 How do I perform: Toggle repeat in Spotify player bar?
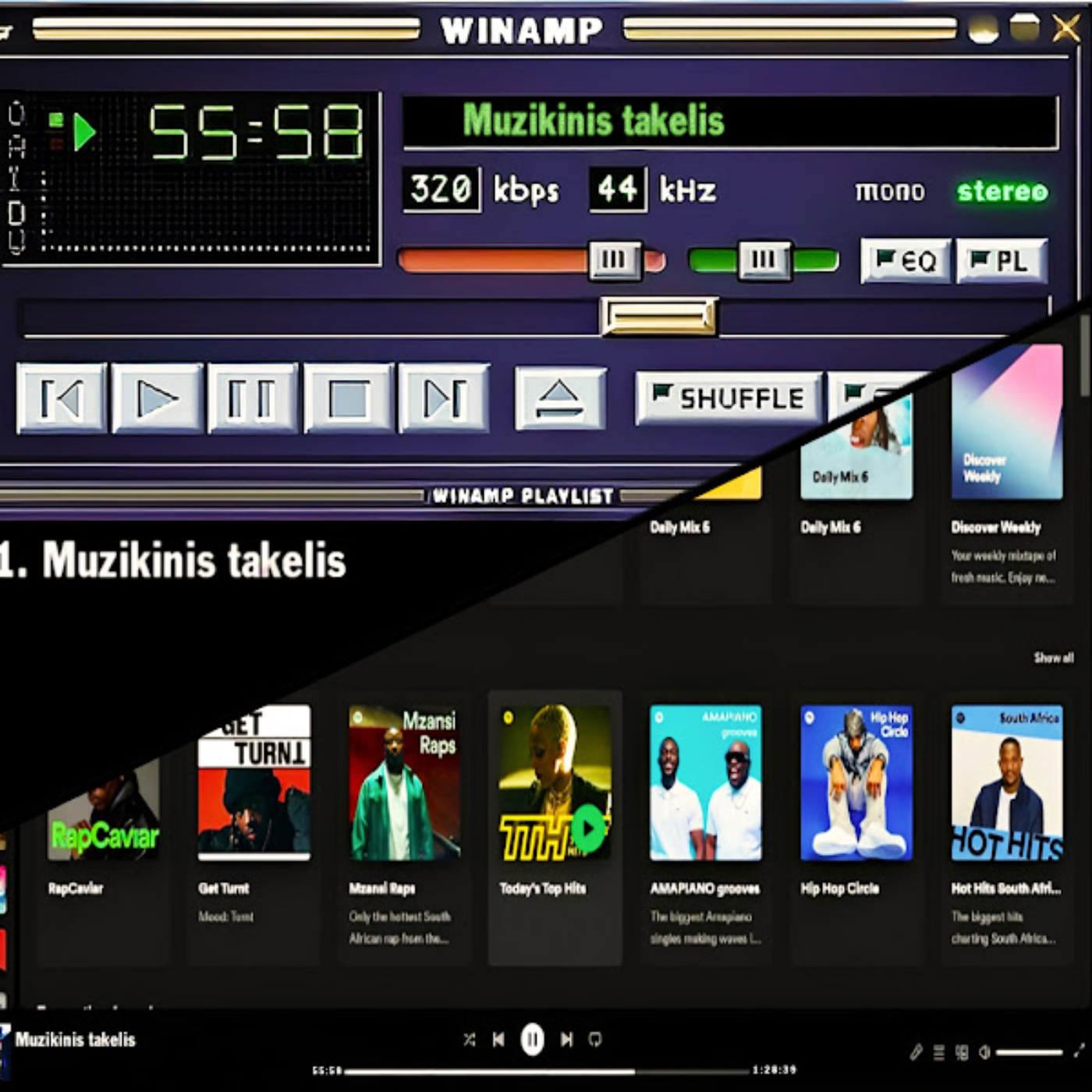[595, 1040]
